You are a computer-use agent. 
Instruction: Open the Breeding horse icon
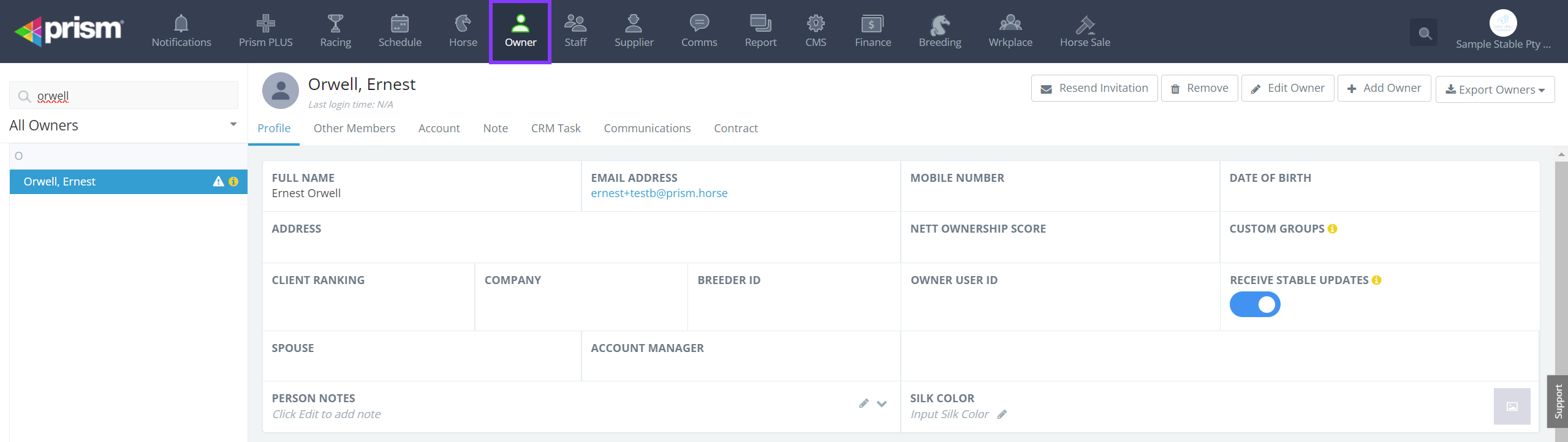[x=939, y=24]
